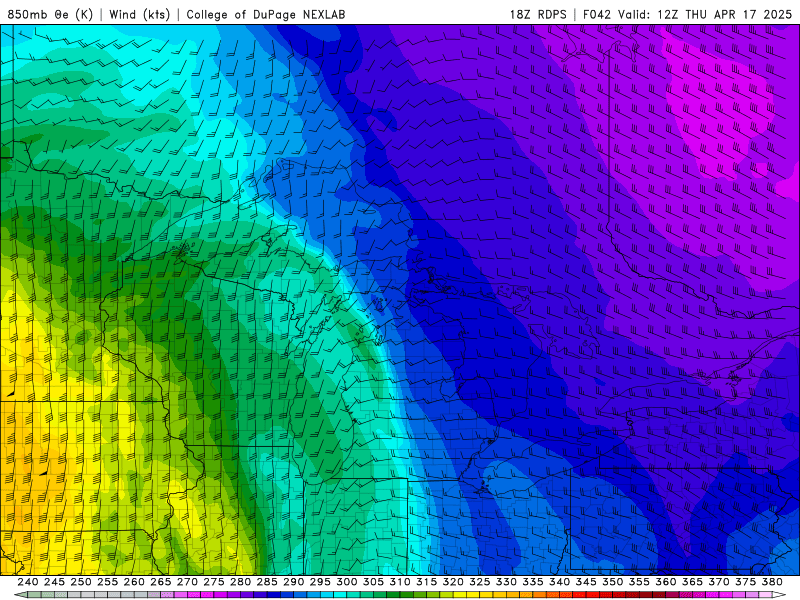Click the '850mb θe (K)' title text

pyautogui.click(x=50, y=14)
